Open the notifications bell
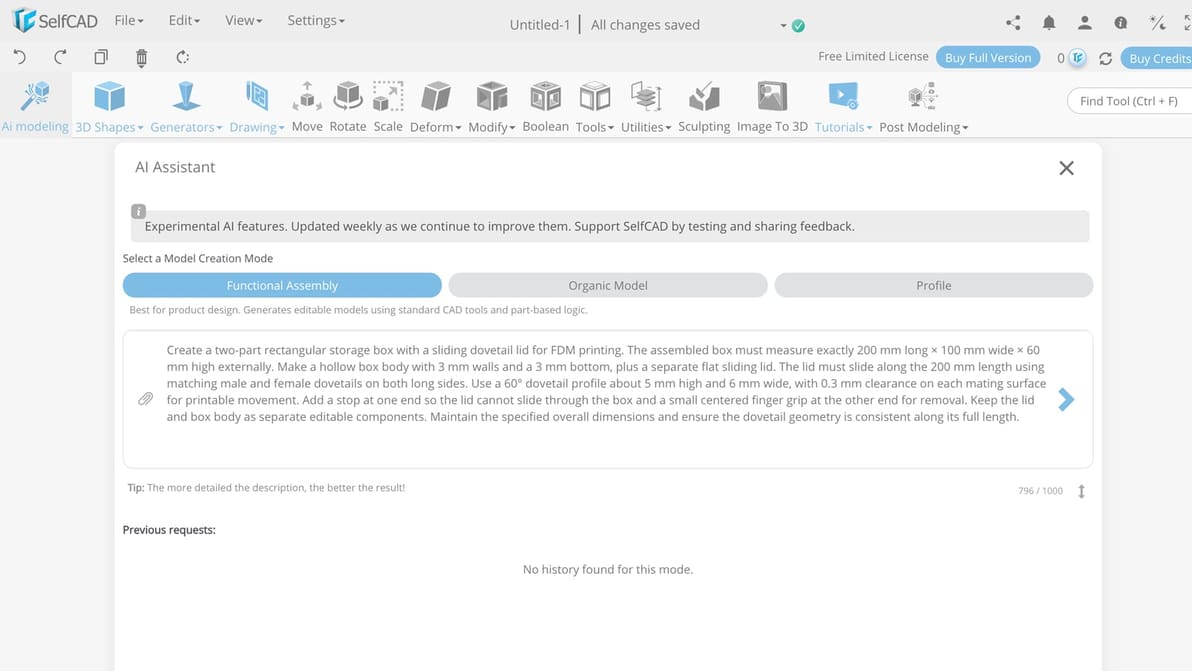Image resolution: width=1192 pixels, height=671 pixels. [1049, 23]
